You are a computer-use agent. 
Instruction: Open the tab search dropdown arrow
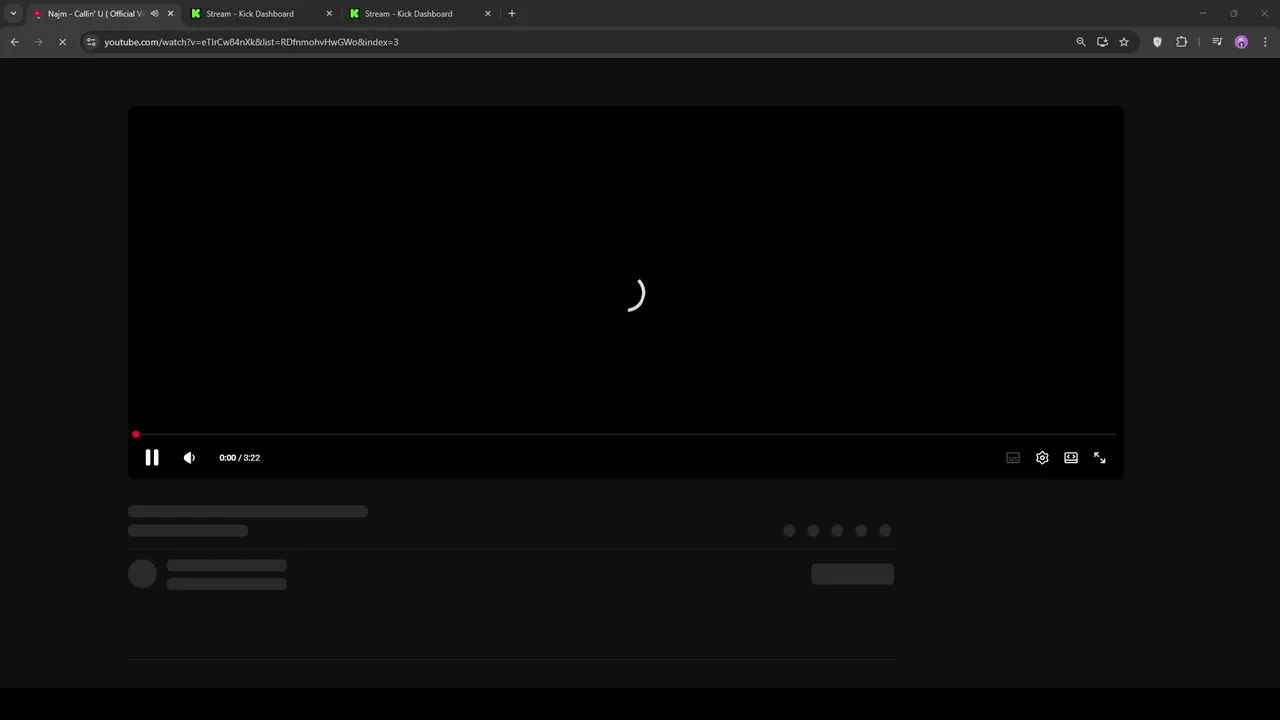click(13, 14)
